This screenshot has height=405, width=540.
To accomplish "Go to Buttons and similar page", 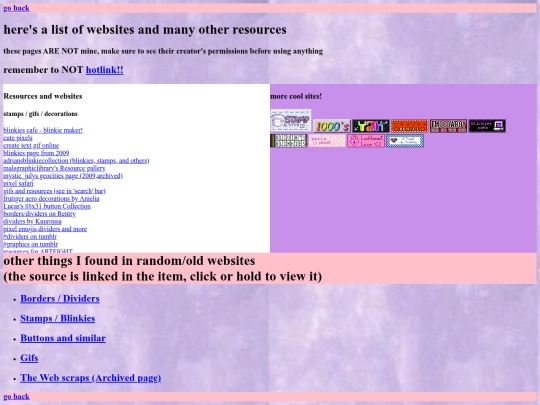I will (63, 338).
